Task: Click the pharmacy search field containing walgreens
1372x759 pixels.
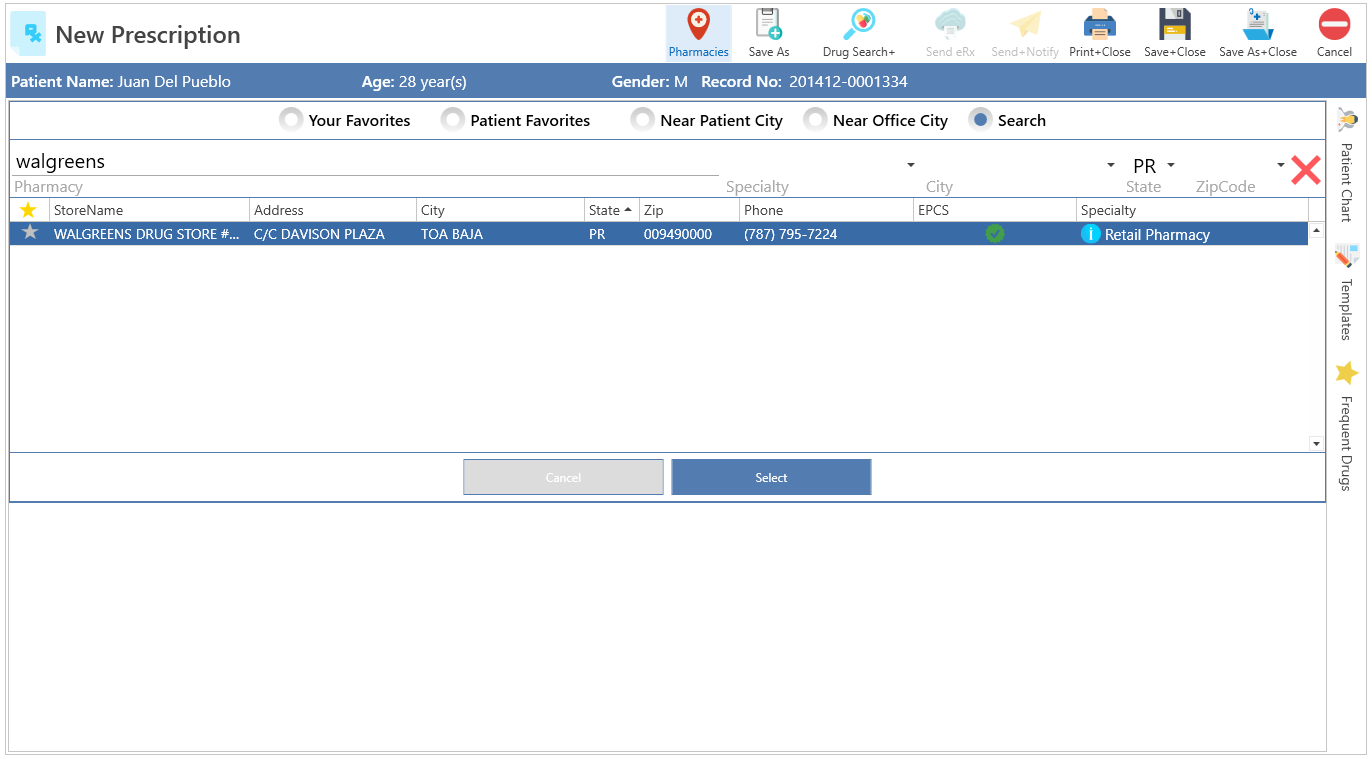Action: (x=366, y=162)
